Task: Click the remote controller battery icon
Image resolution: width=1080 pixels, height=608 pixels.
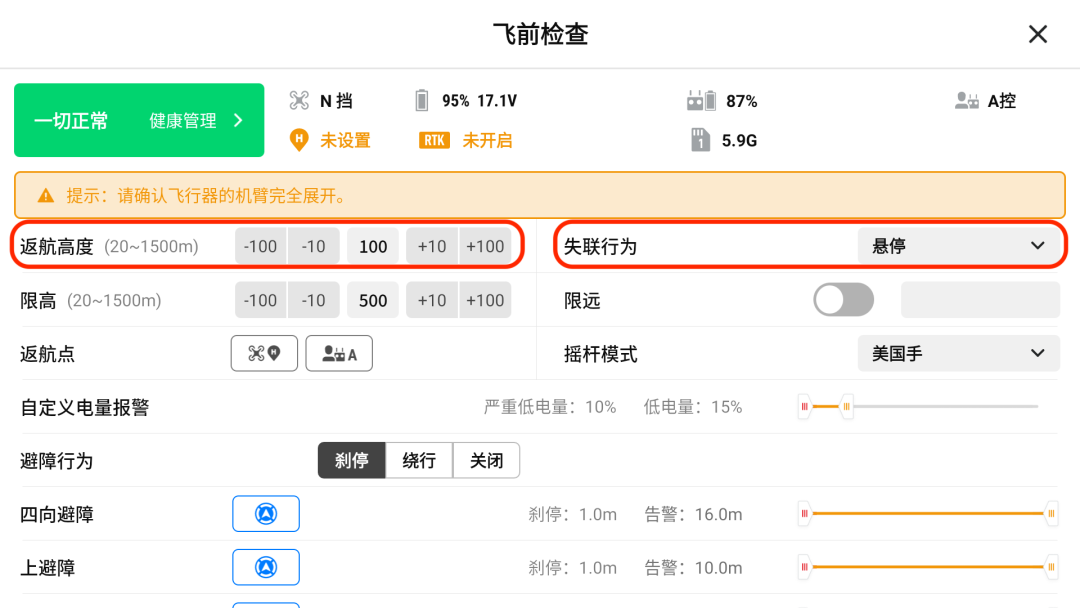Action: pos(702,101)
